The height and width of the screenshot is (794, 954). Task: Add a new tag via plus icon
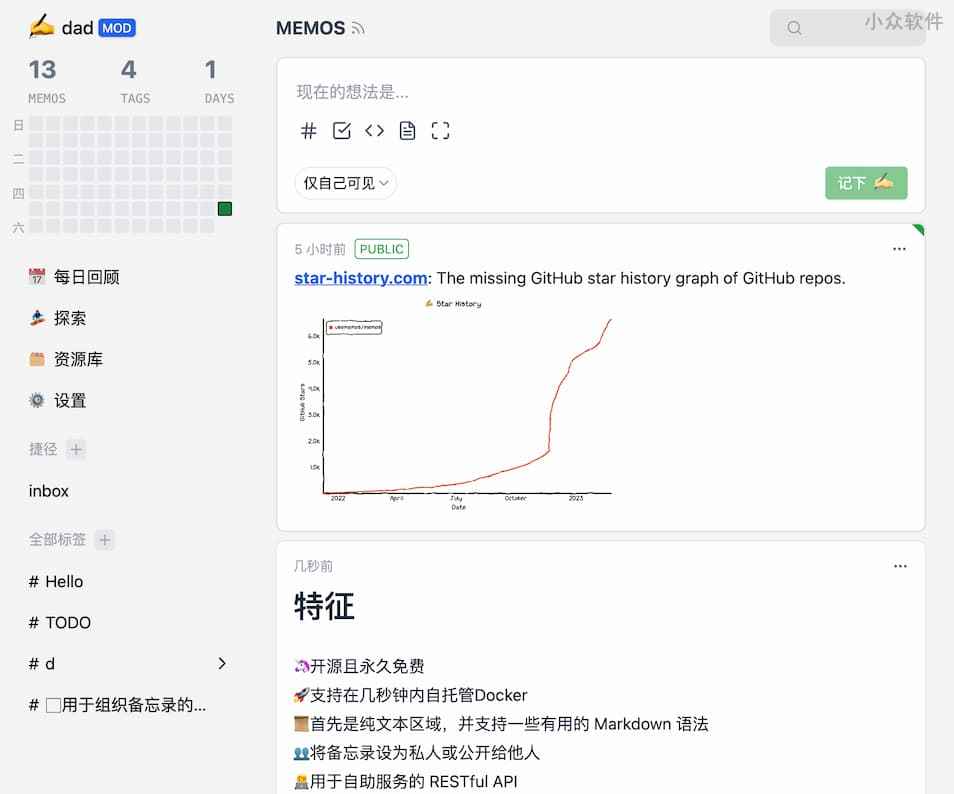coord(105,540)
